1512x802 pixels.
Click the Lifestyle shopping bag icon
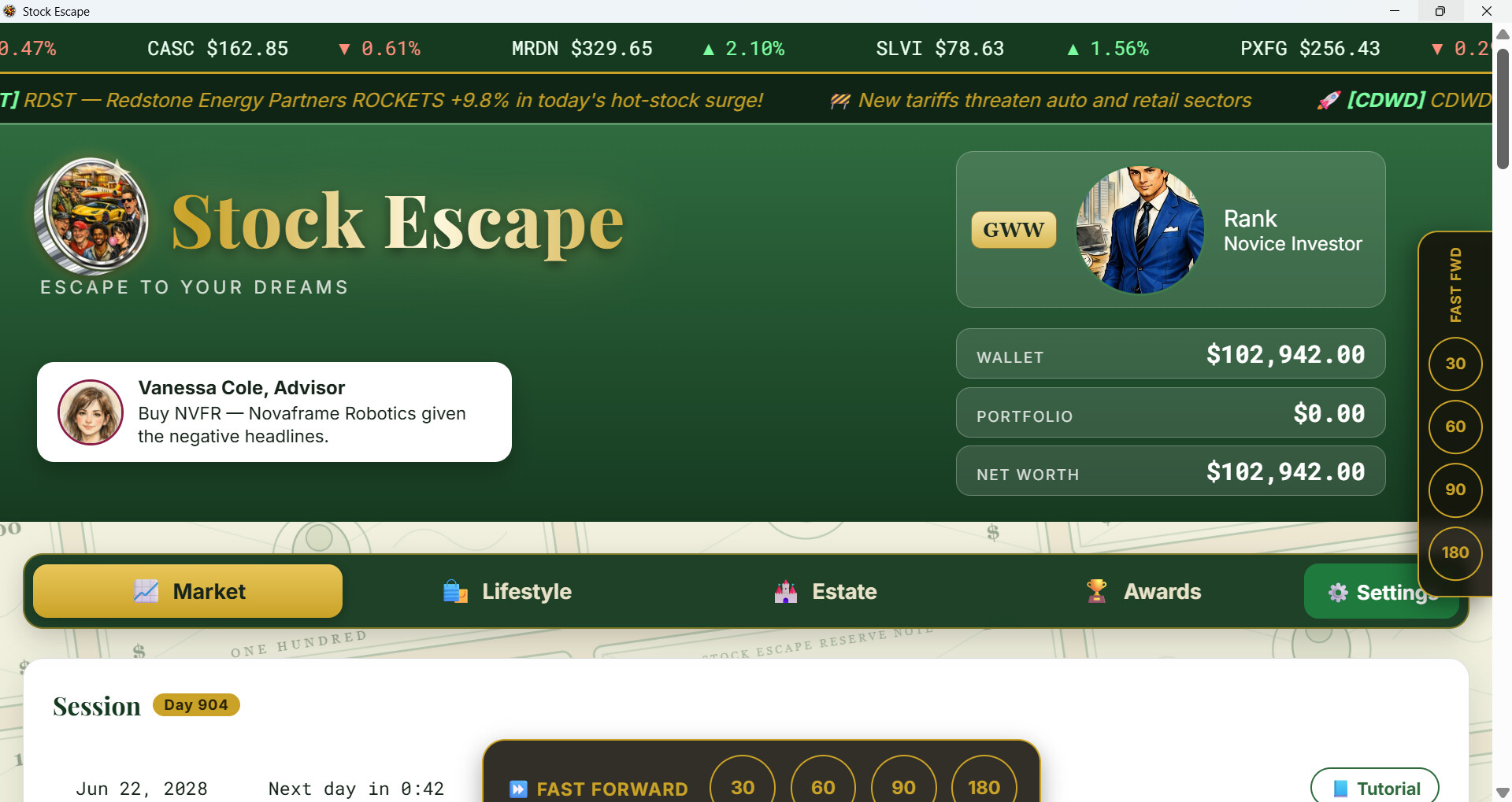tap(455, 591)
